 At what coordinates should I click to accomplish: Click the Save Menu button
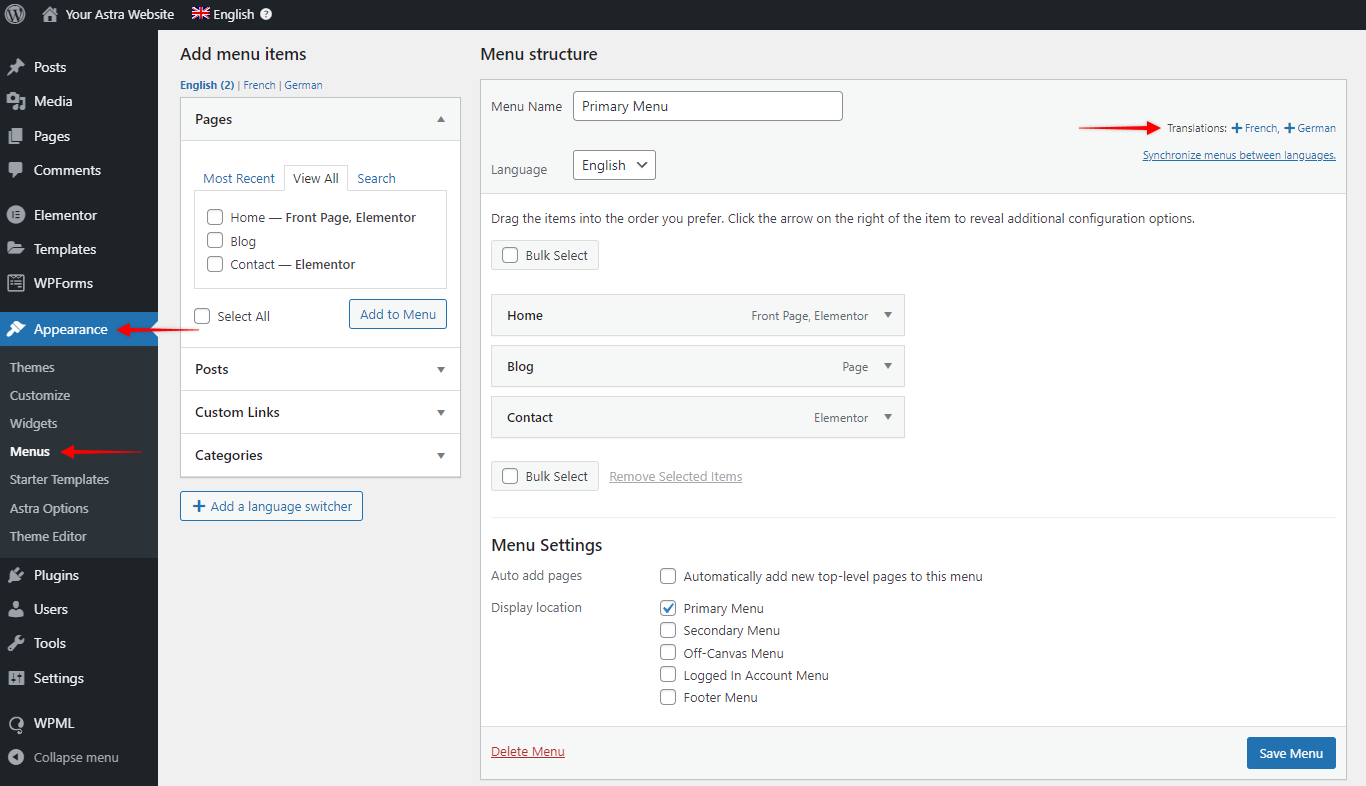[1291, 753]
